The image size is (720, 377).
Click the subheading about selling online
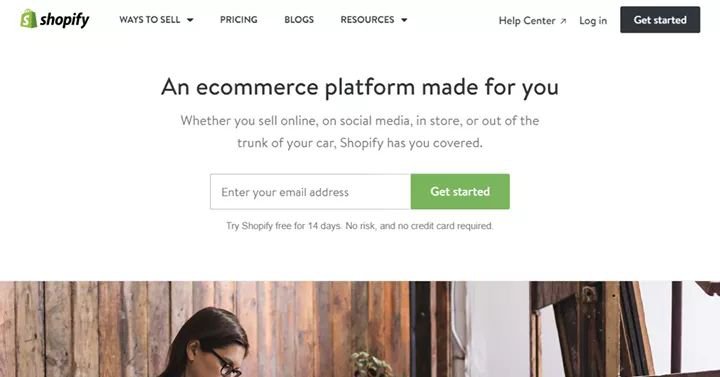(x=360, y=132)
